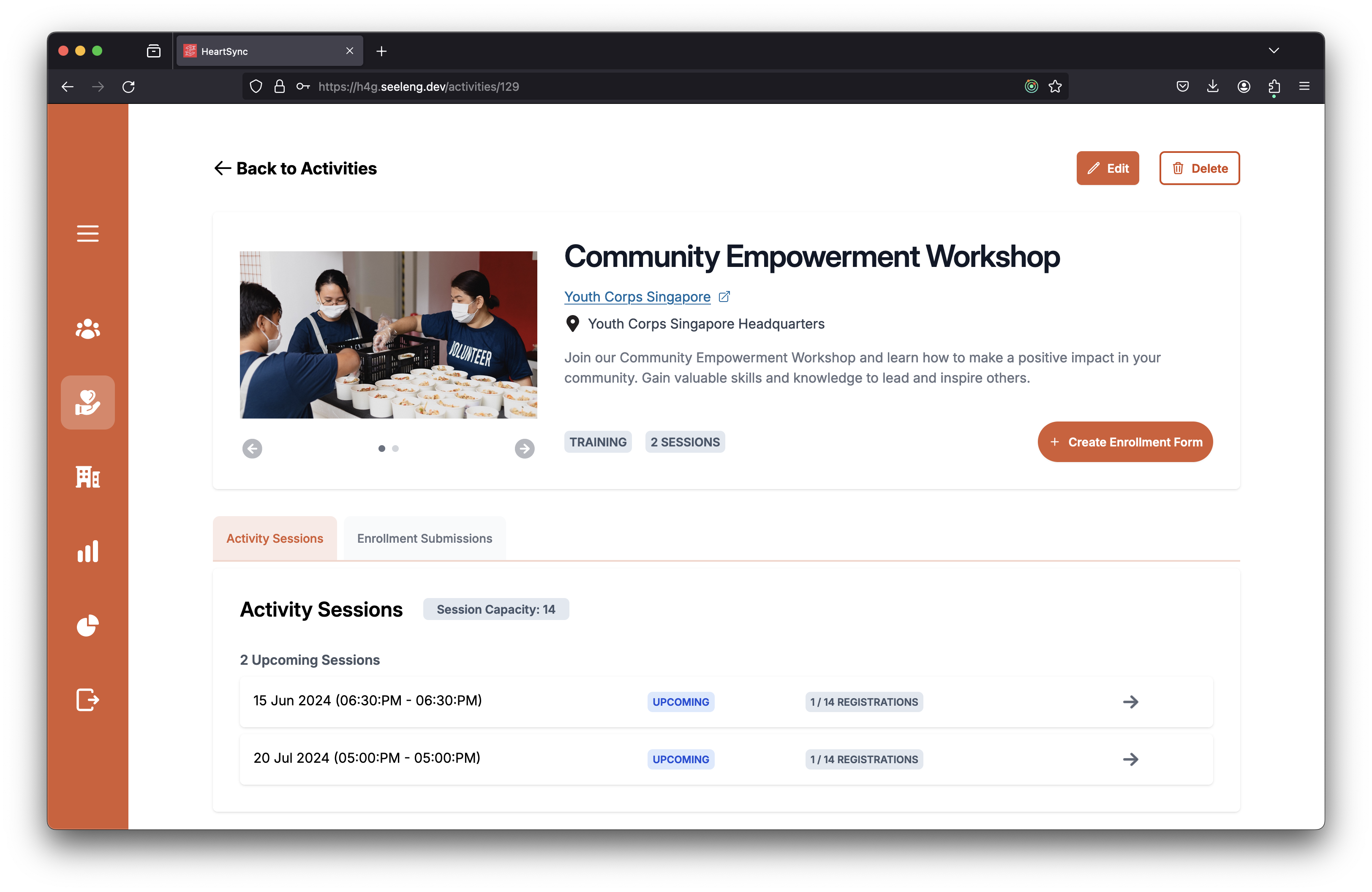Click the Create Enrollment Form button

click(x=1125, y=442)
